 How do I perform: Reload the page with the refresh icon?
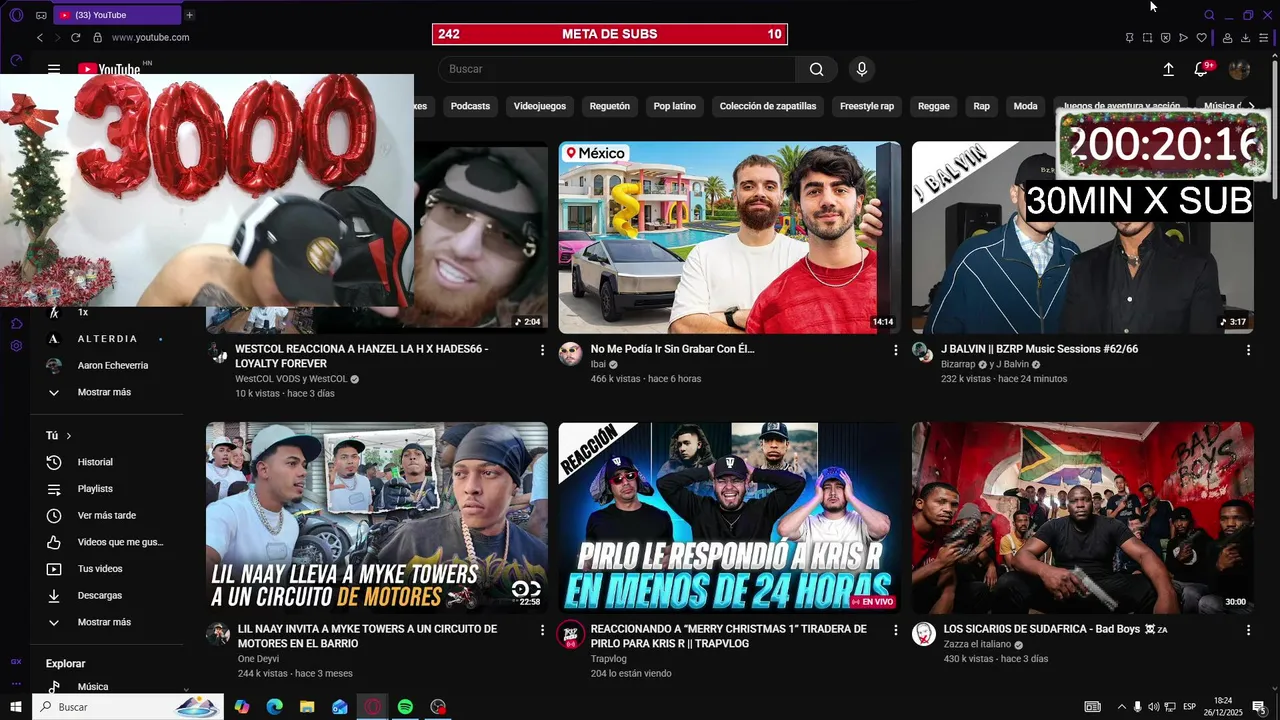tap(75, 37)
